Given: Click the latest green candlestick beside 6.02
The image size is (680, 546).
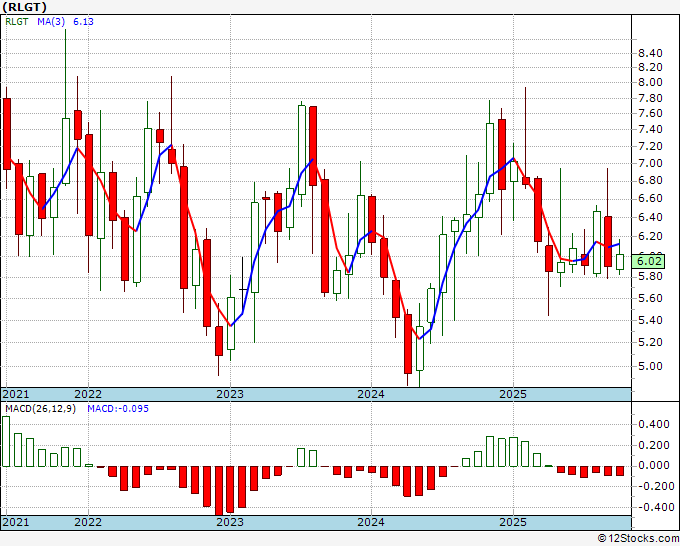Looking at the screenshot, I should tap(620, 262).
